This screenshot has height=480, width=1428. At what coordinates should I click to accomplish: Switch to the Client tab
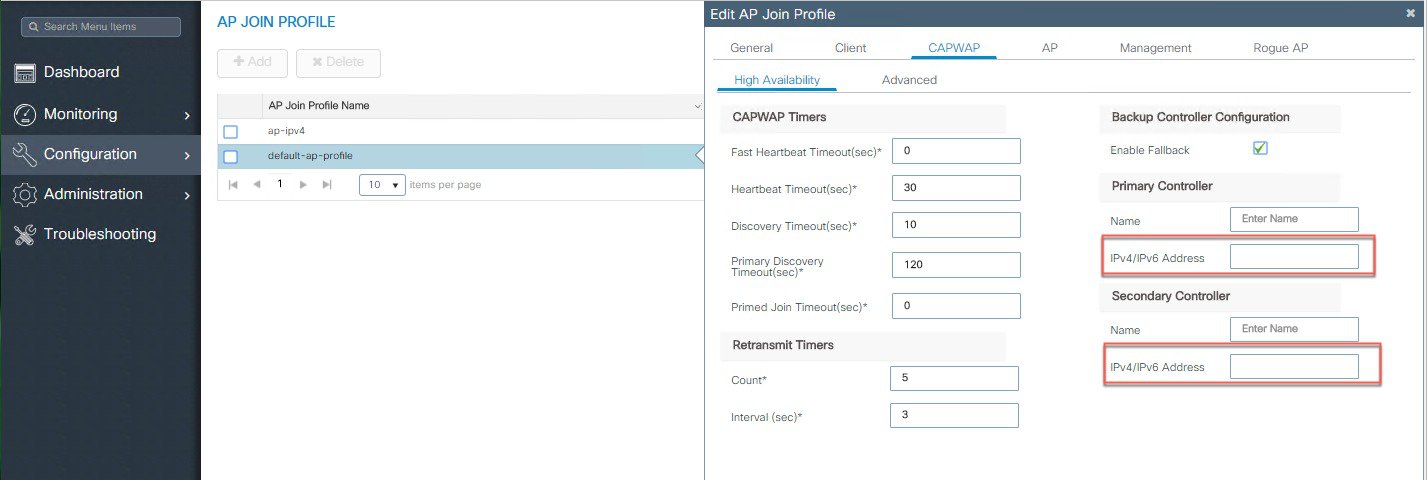[850, 48]
